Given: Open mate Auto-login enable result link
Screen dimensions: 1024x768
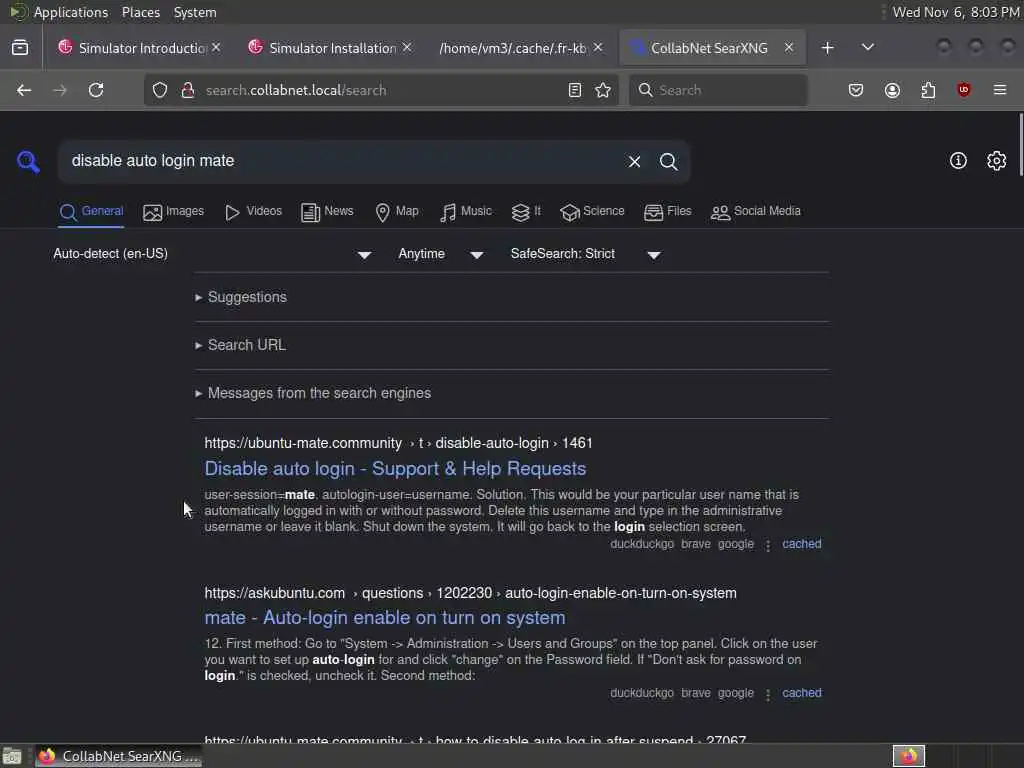Looking at the screenshot, I should click(x=385, y=618).
